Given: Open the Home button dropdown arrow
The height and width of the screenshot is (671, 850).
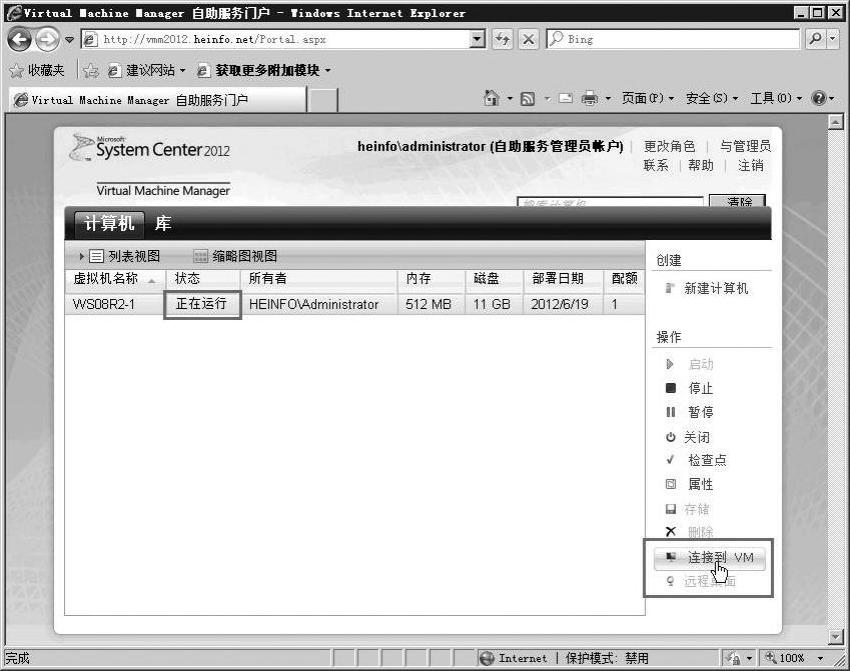Looking at the screenshot, I should (x=510, y=99).
